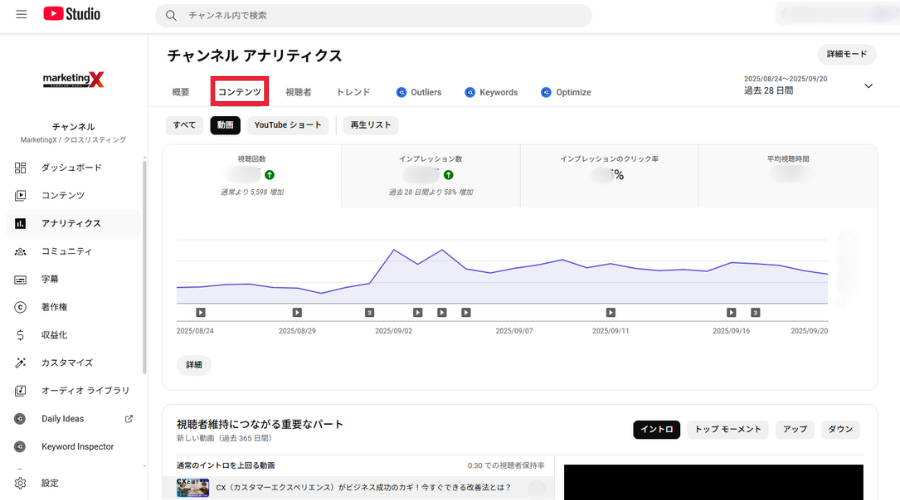The width and height of the screenshot is (900, 500).
Task: Expand the 過去 28 日間 date range dropdown
Action: (867, 86)
